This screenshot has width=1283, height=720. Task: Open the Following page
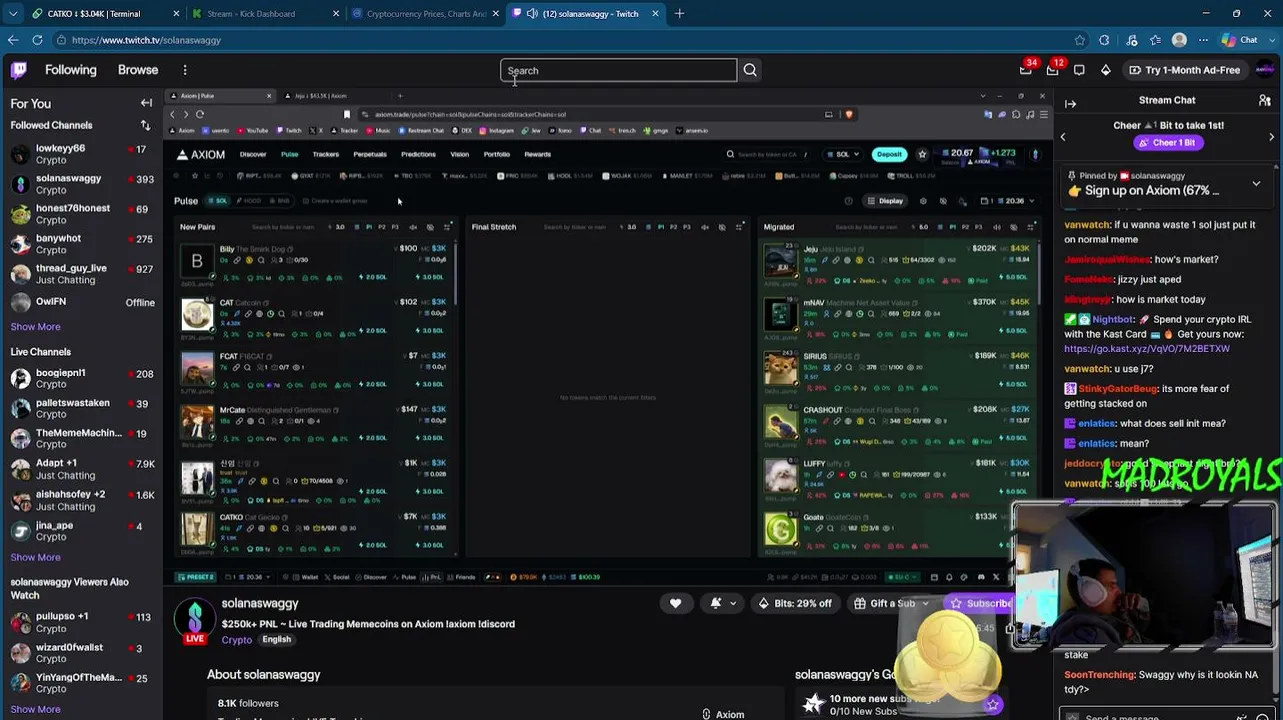click(70, 70)
